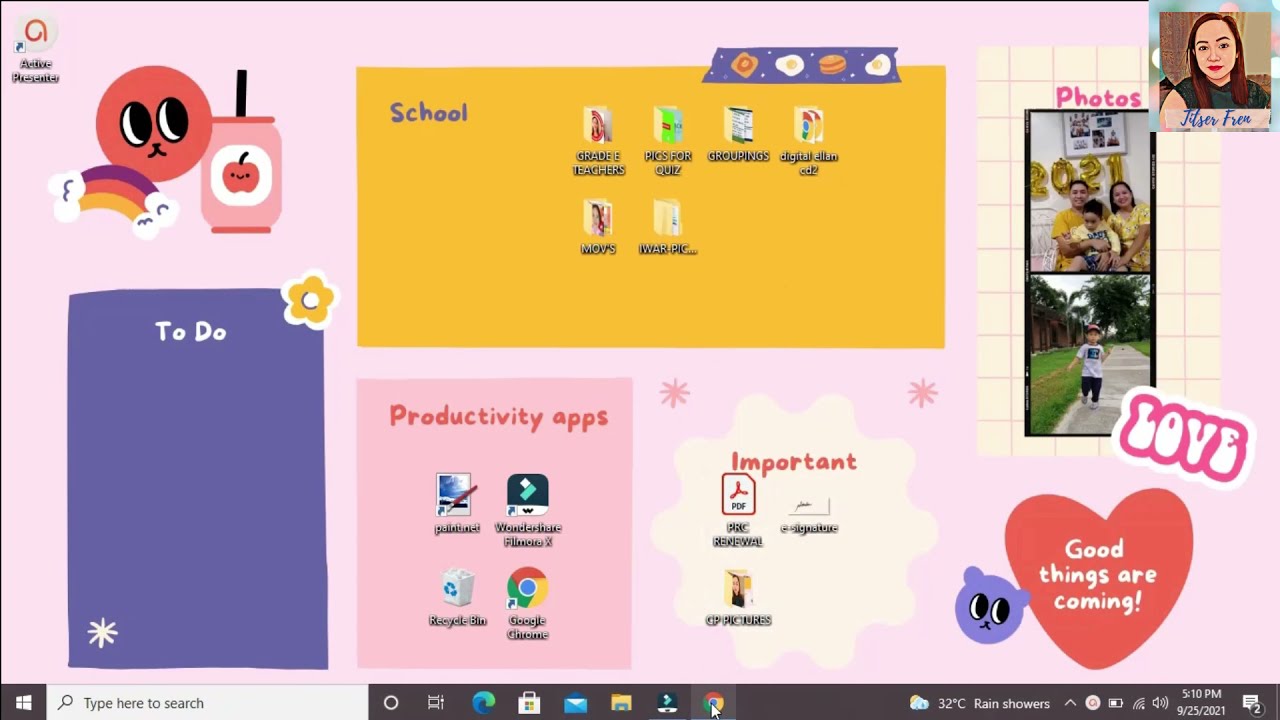The width and height of the screenshot is (1280, 720).
Task: Open the clock showing 5:10 PM
Action: point(1201,703)
